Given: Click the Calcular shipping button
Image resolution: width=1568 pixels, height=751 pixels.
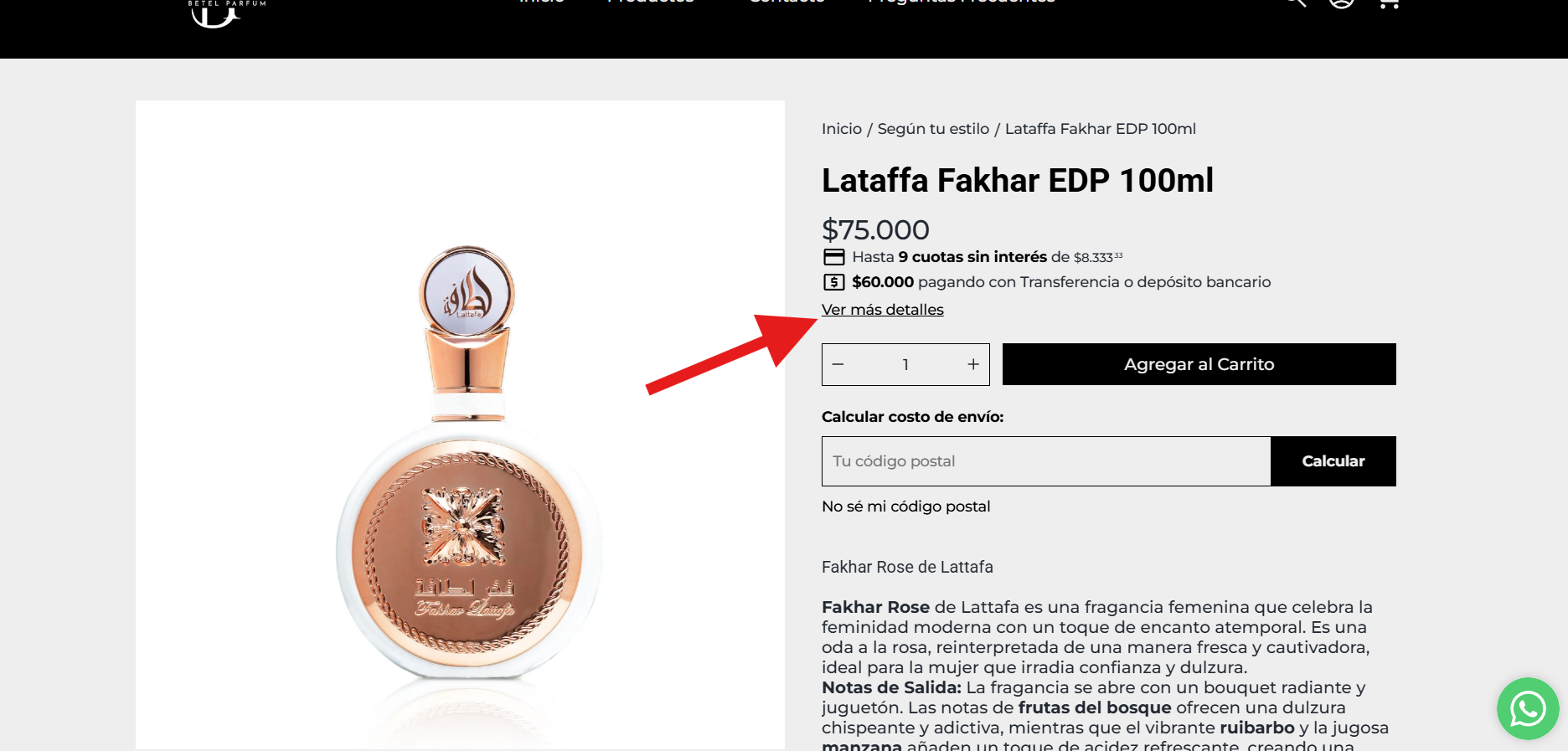Looking at the screenshot, I should pyautogui.click(x=1333, y=461).
